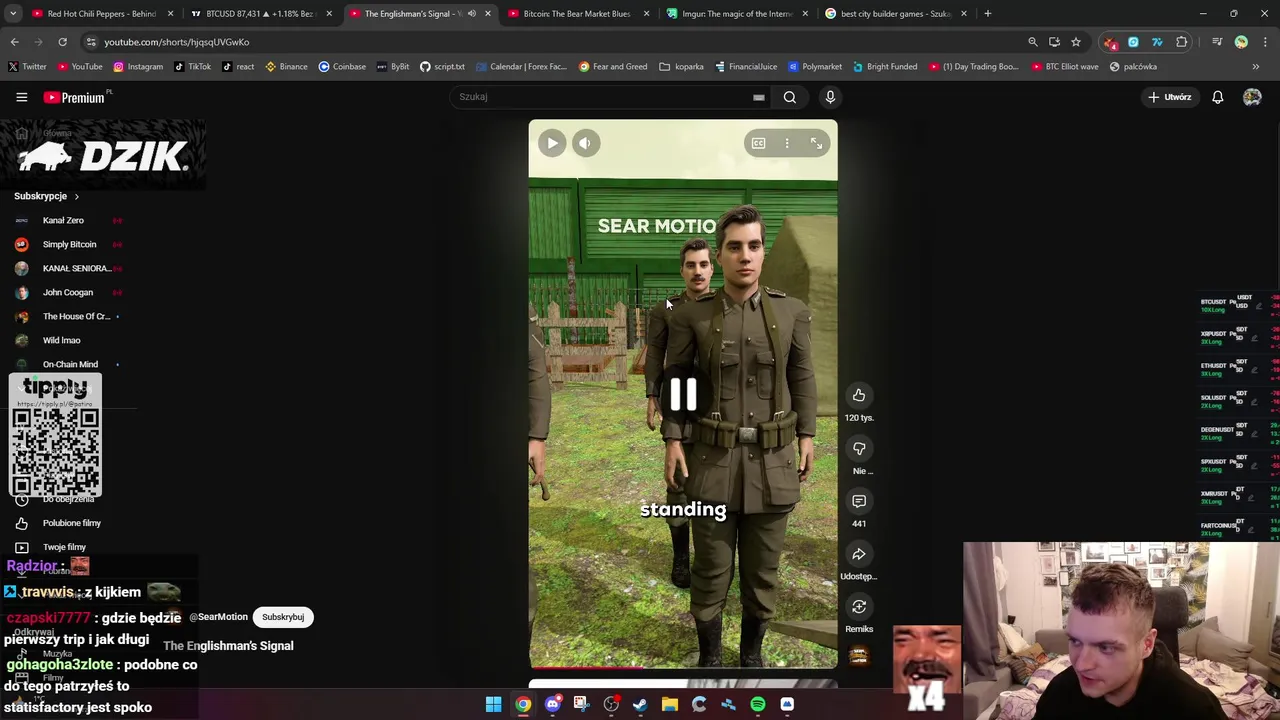Open the browser profile avatar
This screenshot has width=1280, height=720.
tap(1241, 42)
